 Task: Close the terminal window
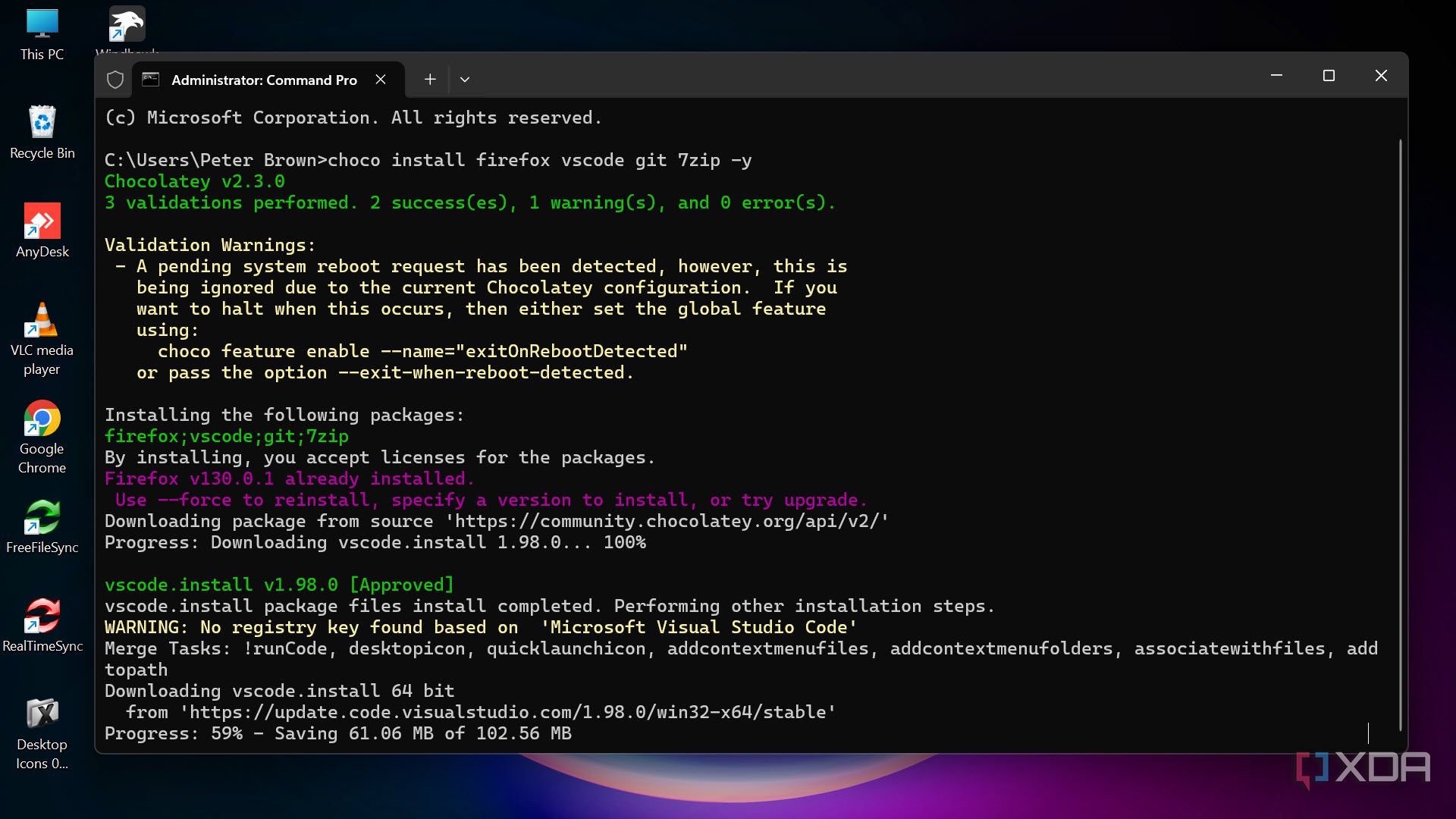1381,76
